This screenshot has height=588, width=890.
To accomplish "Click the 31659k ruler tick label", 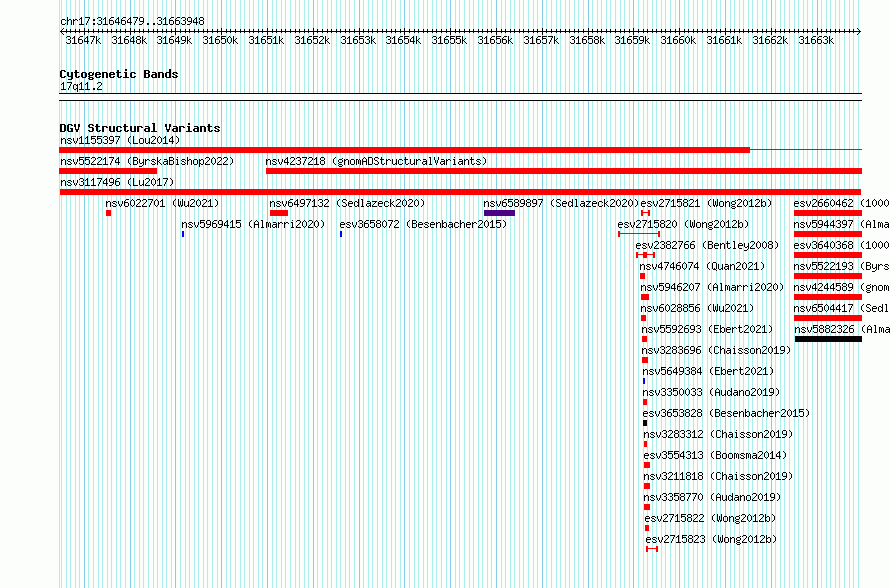I will pyautogui.click(x=632, y=40).
